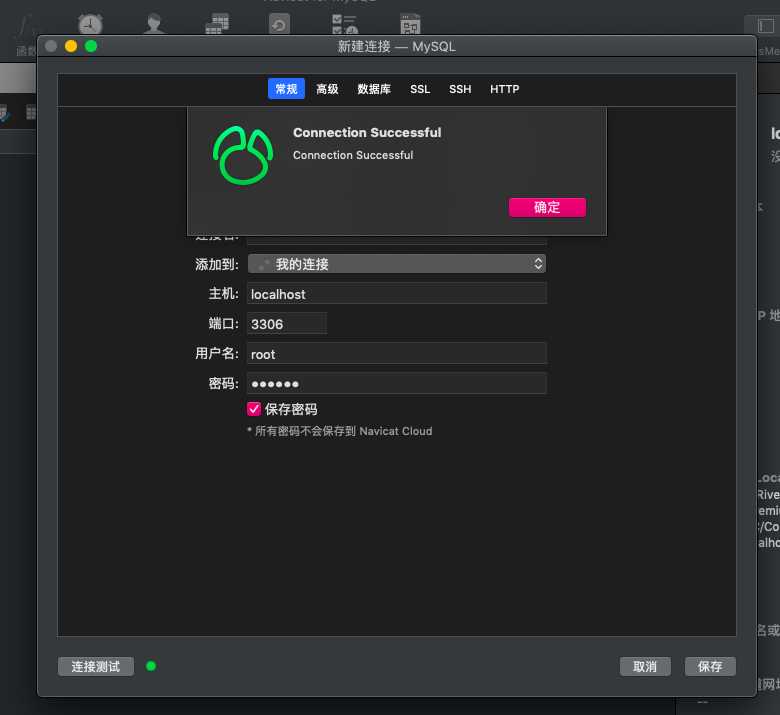Viewport: 780px width, 715px height.
Task: Click the 取消 button
Action: pos(645,666)
